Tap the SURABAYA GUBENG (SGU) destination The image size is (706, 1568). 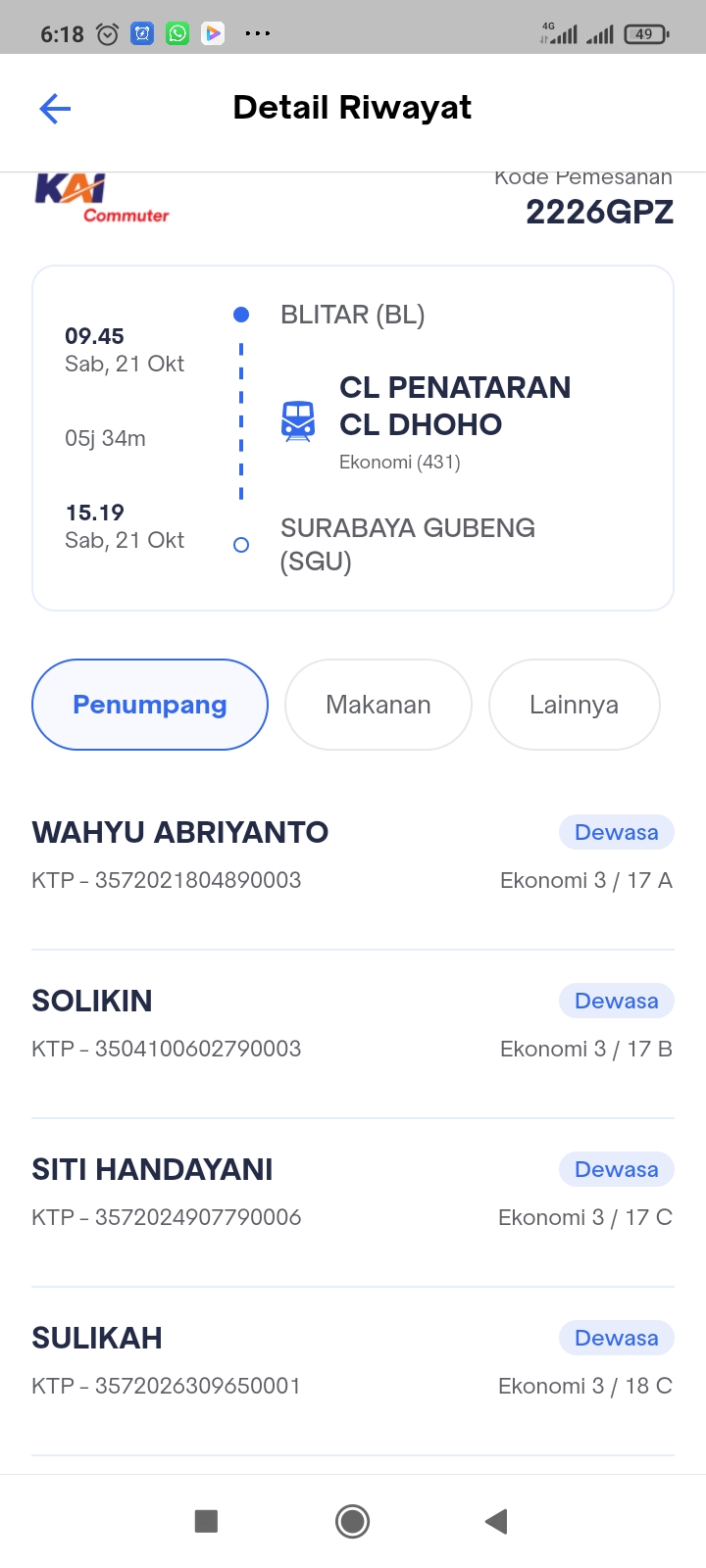click(x=408, y=544)
